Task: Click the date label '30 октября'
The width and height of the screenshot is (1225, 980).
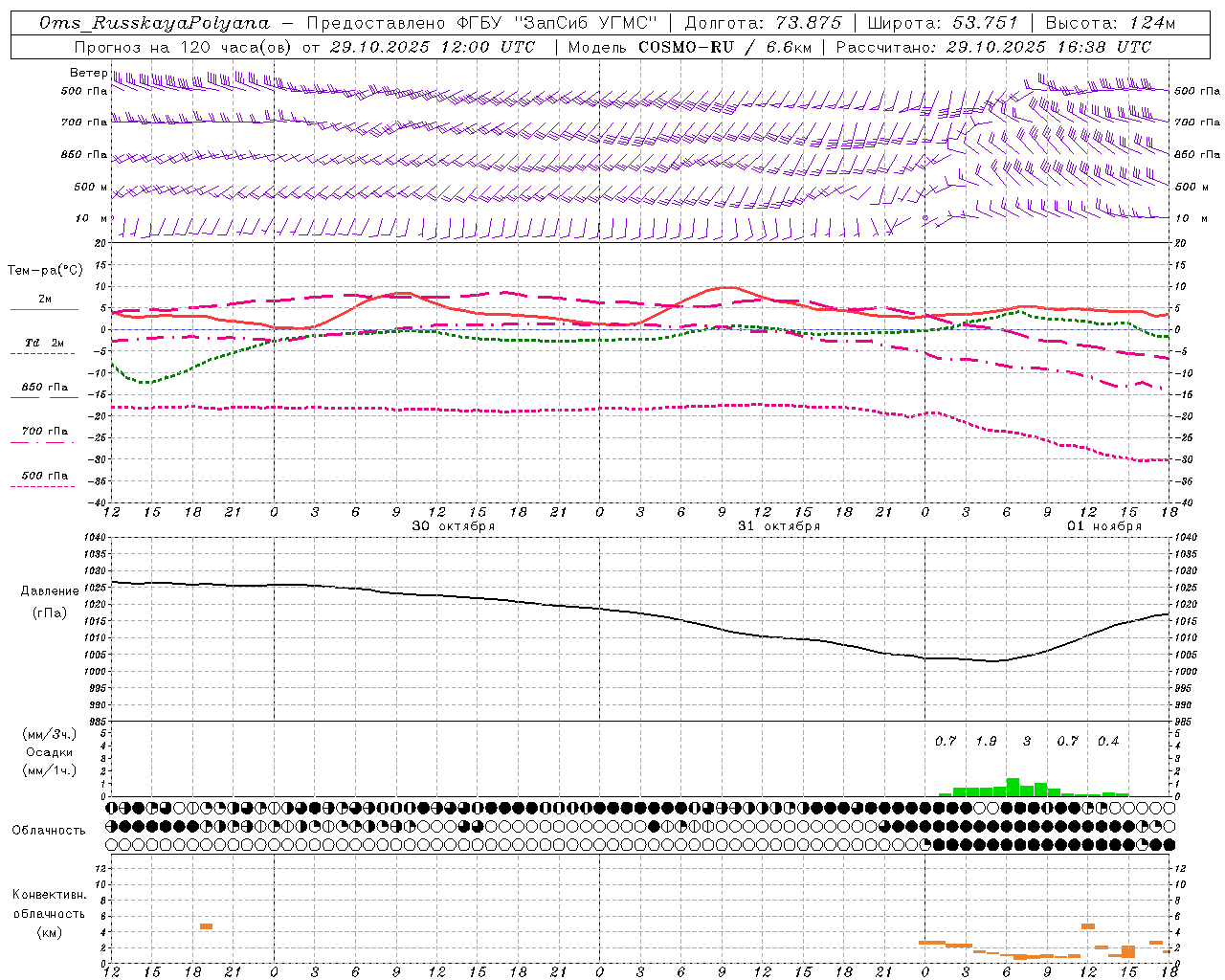Action: (454, 526)
